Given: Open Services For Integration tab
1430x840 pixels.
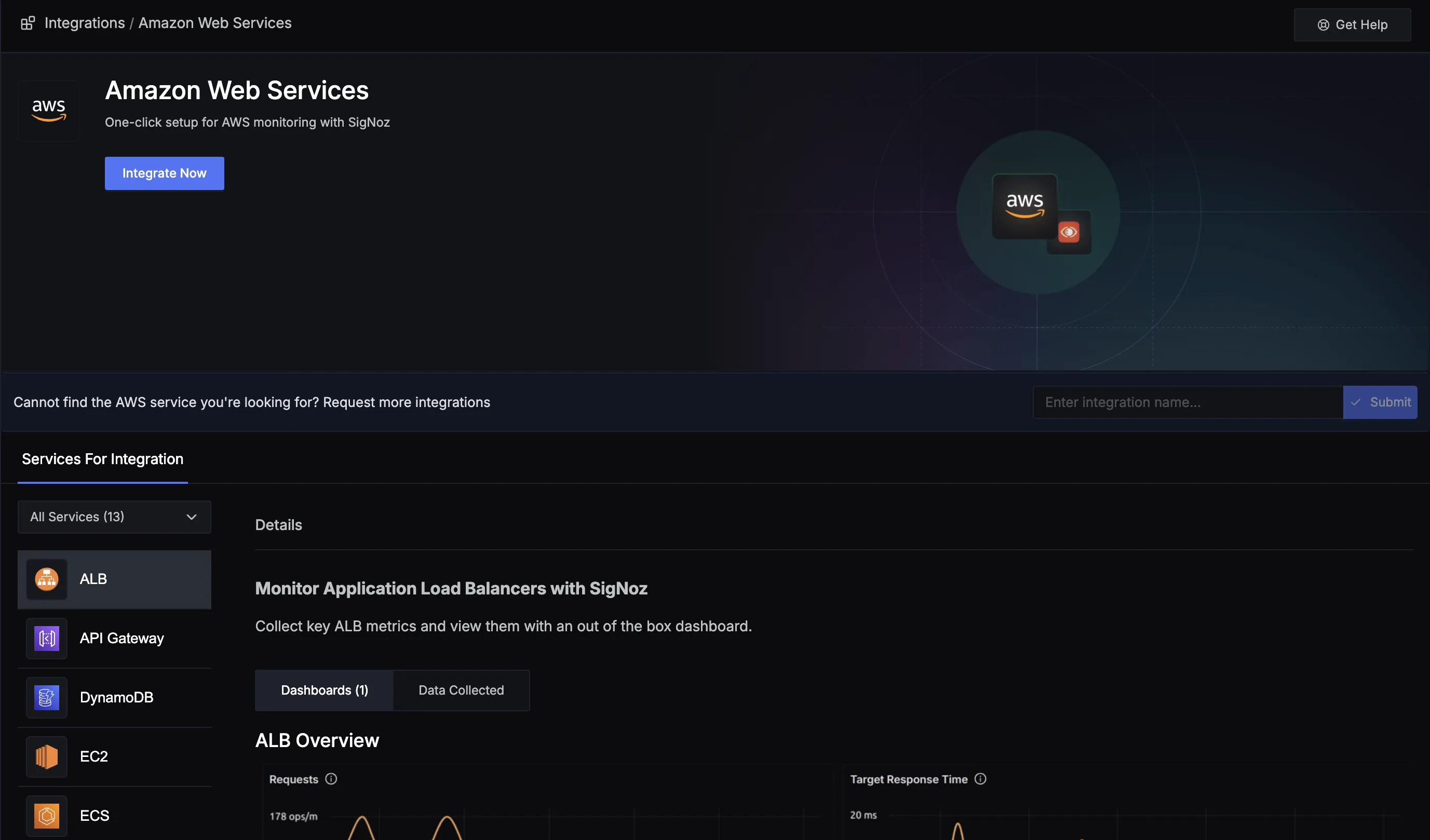Looking at the screenshot, I should (x=103, y=459).
